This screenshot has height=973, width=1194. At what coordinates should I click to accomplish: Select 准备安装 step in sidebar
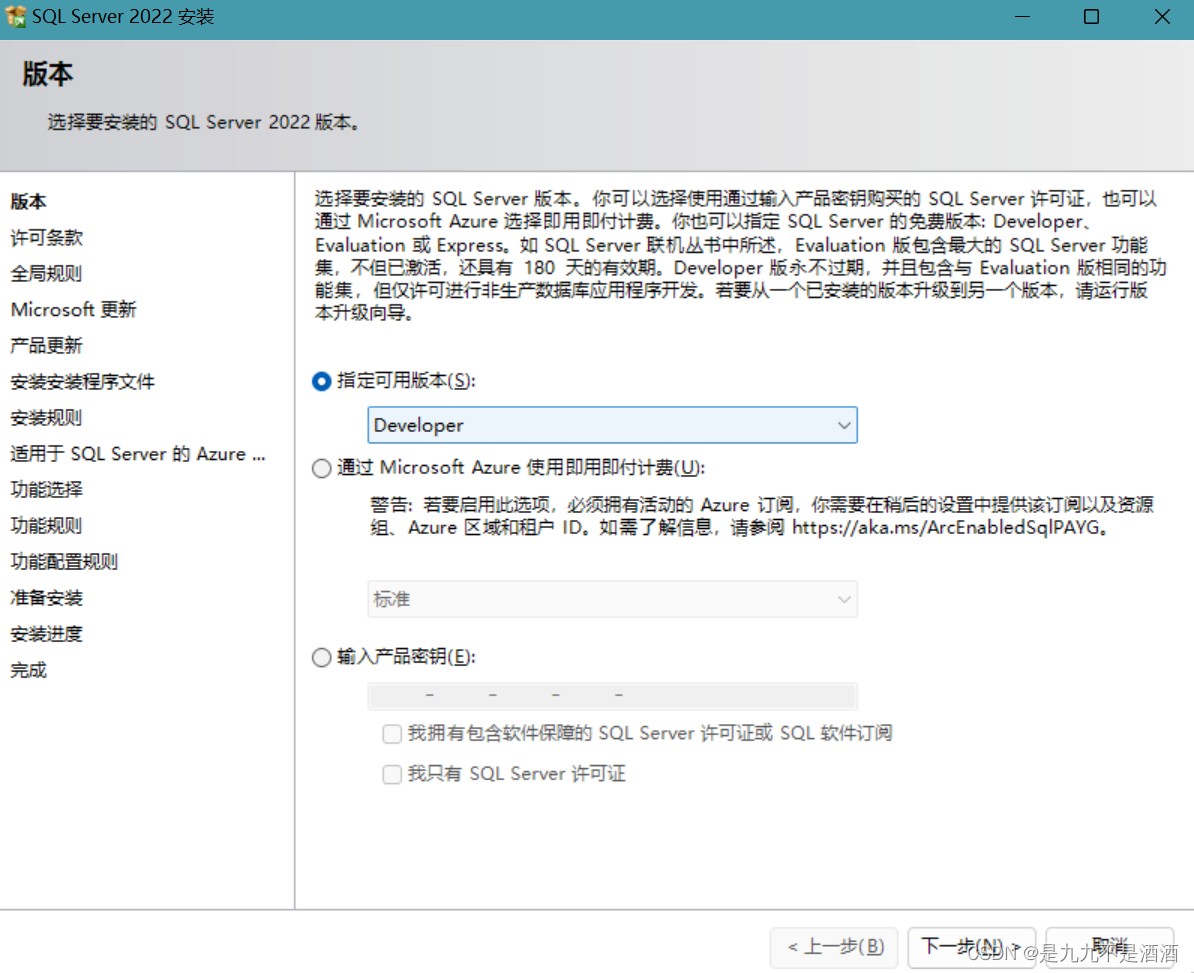(46, 598)
